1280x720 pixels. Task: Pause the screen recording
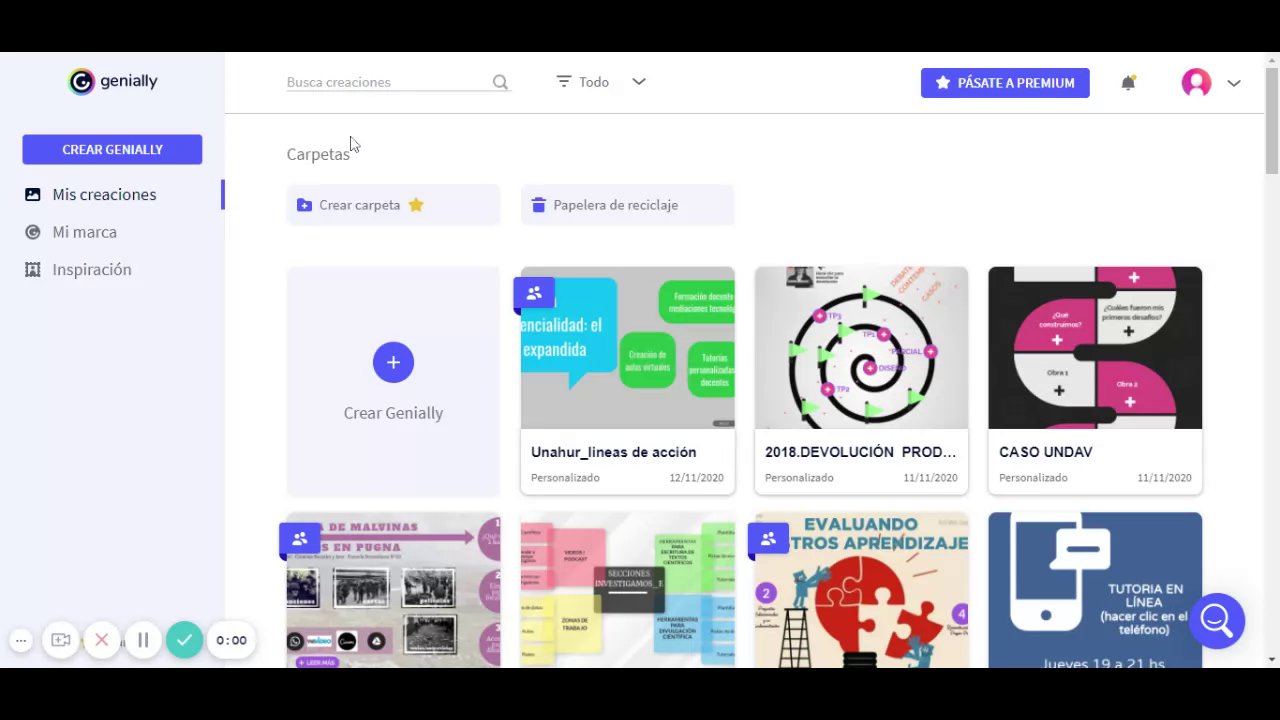143,640
